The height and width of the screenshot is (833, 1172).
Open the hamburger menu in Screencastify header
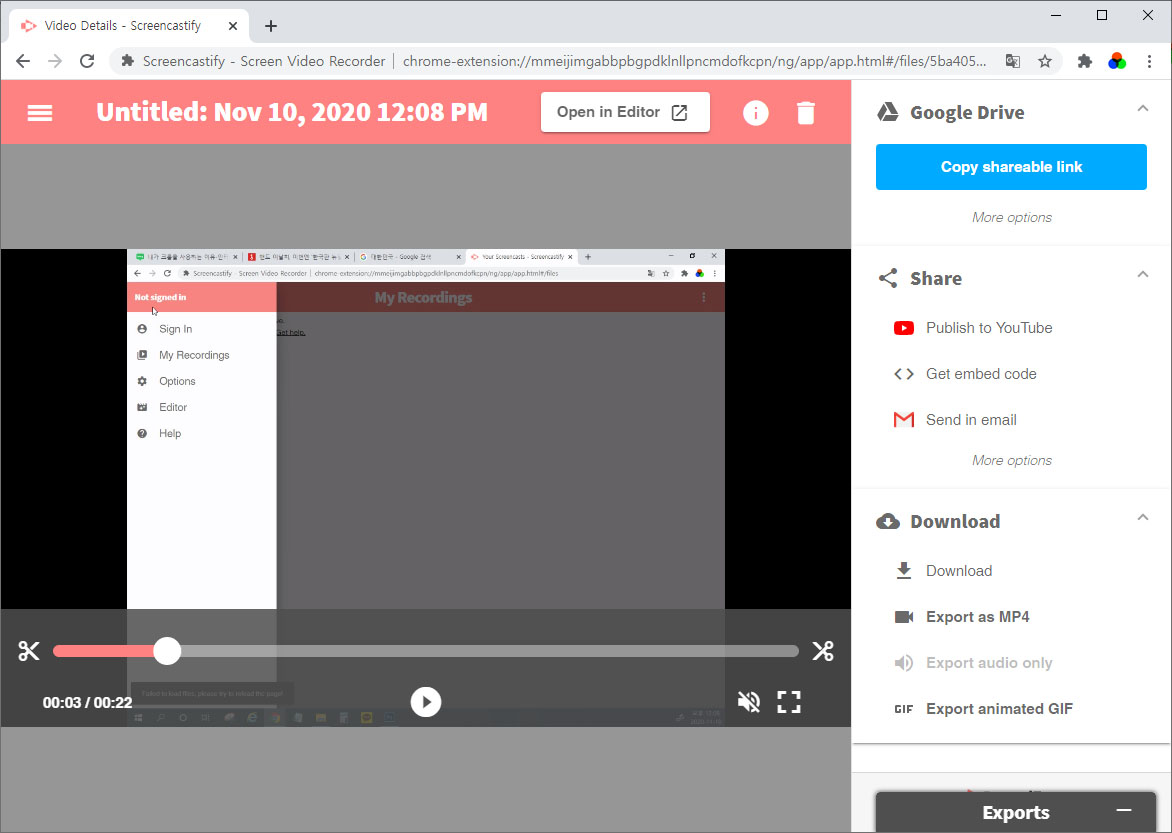tap(40, 113)
